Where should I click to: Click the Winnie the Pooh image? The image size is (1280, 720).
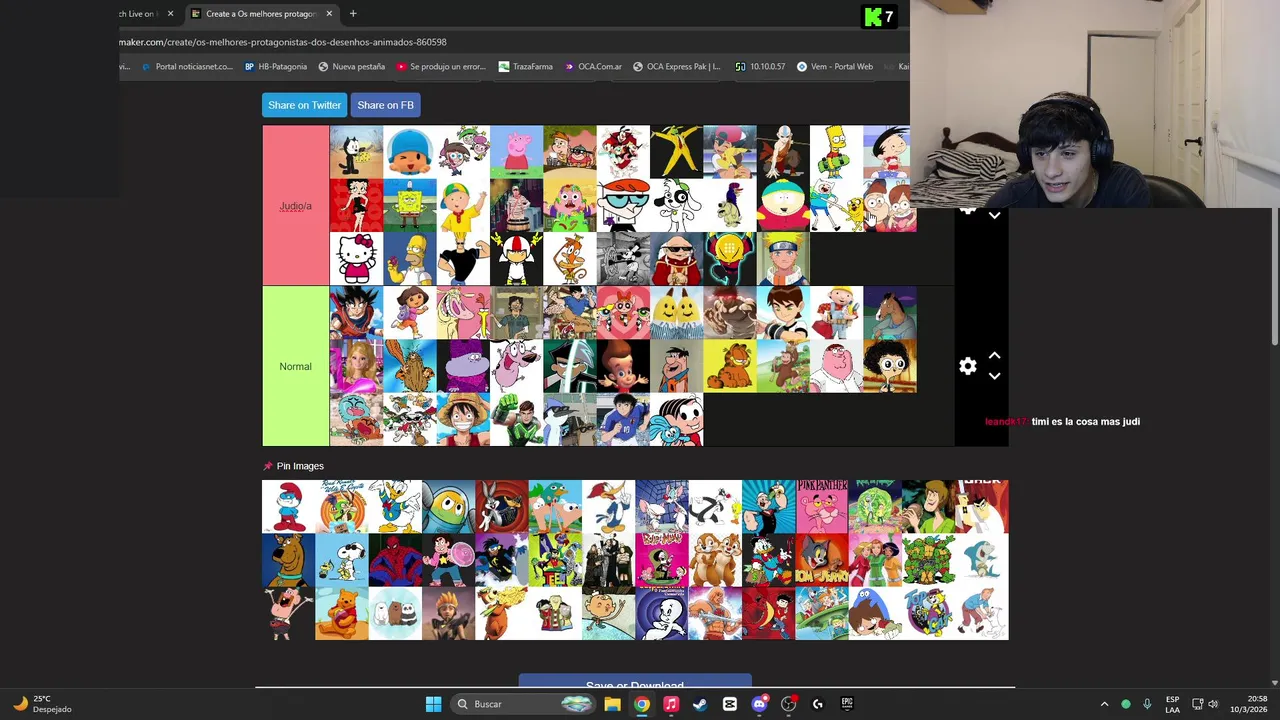tap(342, 613)
